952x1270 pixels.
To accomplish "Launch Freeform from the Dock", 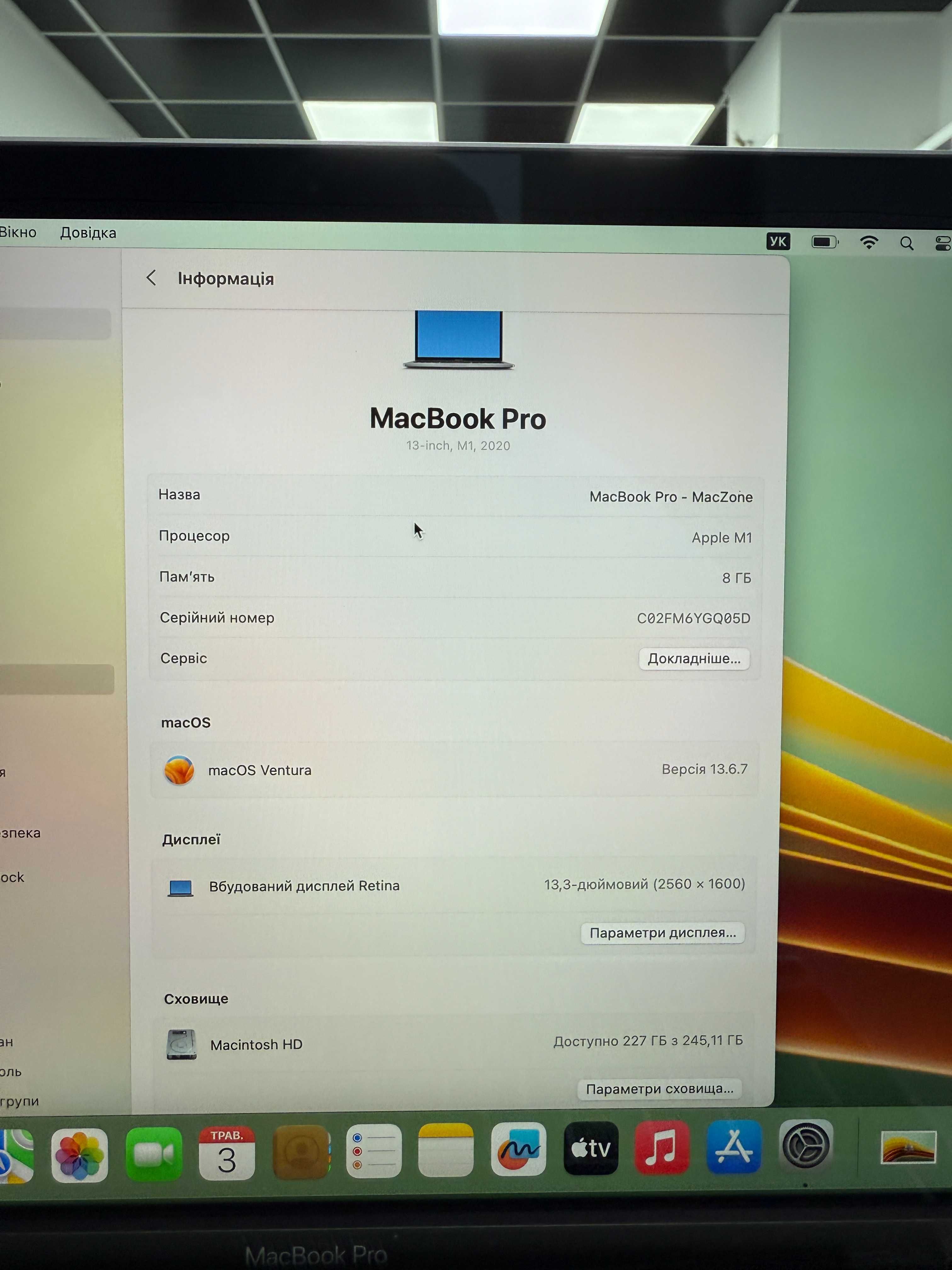I will click(518, 1149).
